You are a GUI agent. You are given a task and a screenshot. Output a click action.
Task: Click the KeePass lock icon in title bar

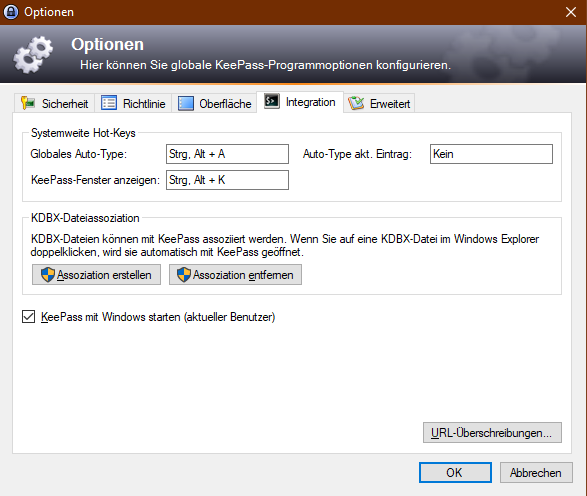point(11,12)
